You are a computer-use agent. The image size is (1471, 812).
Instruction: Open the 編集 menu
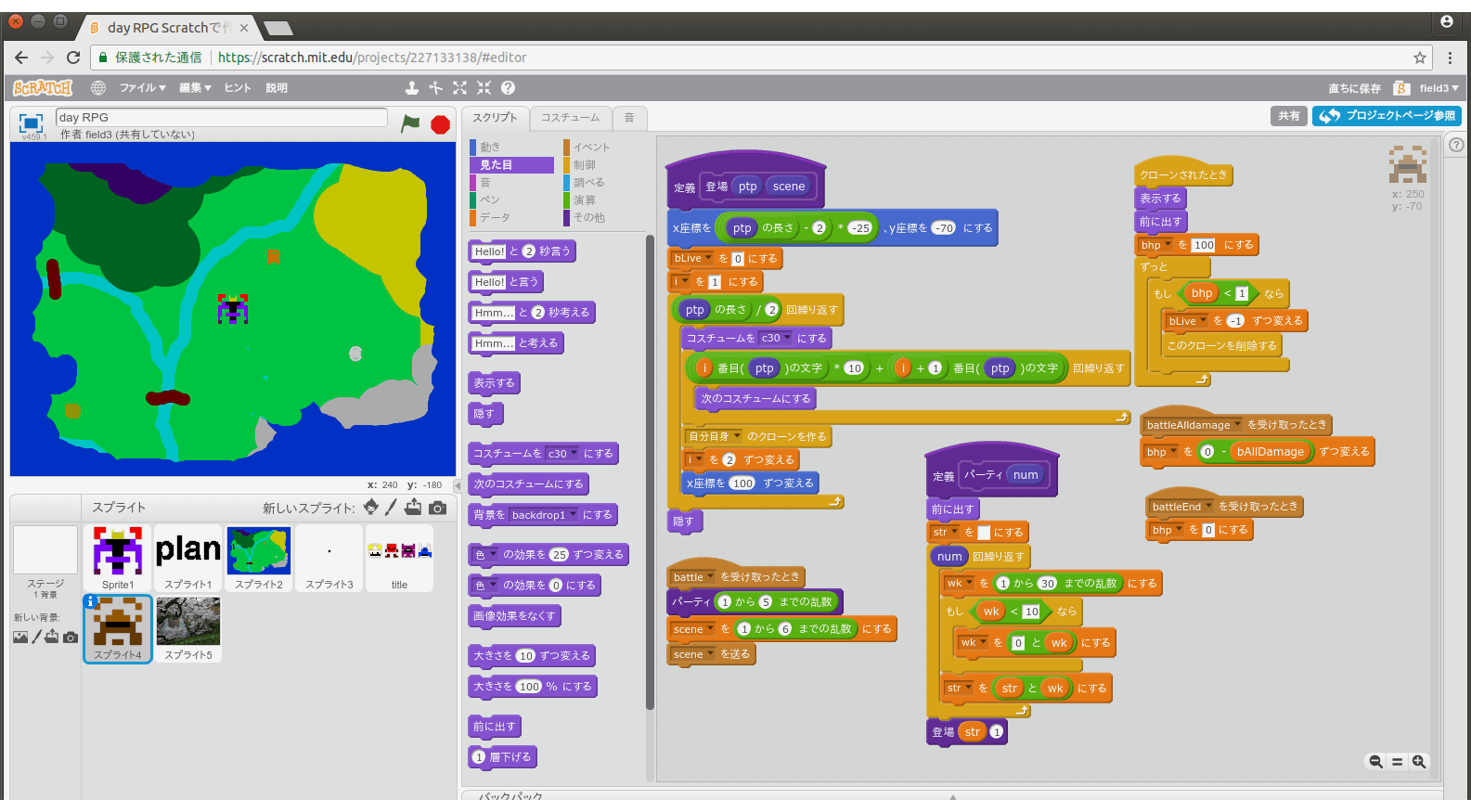coord(195,87)
